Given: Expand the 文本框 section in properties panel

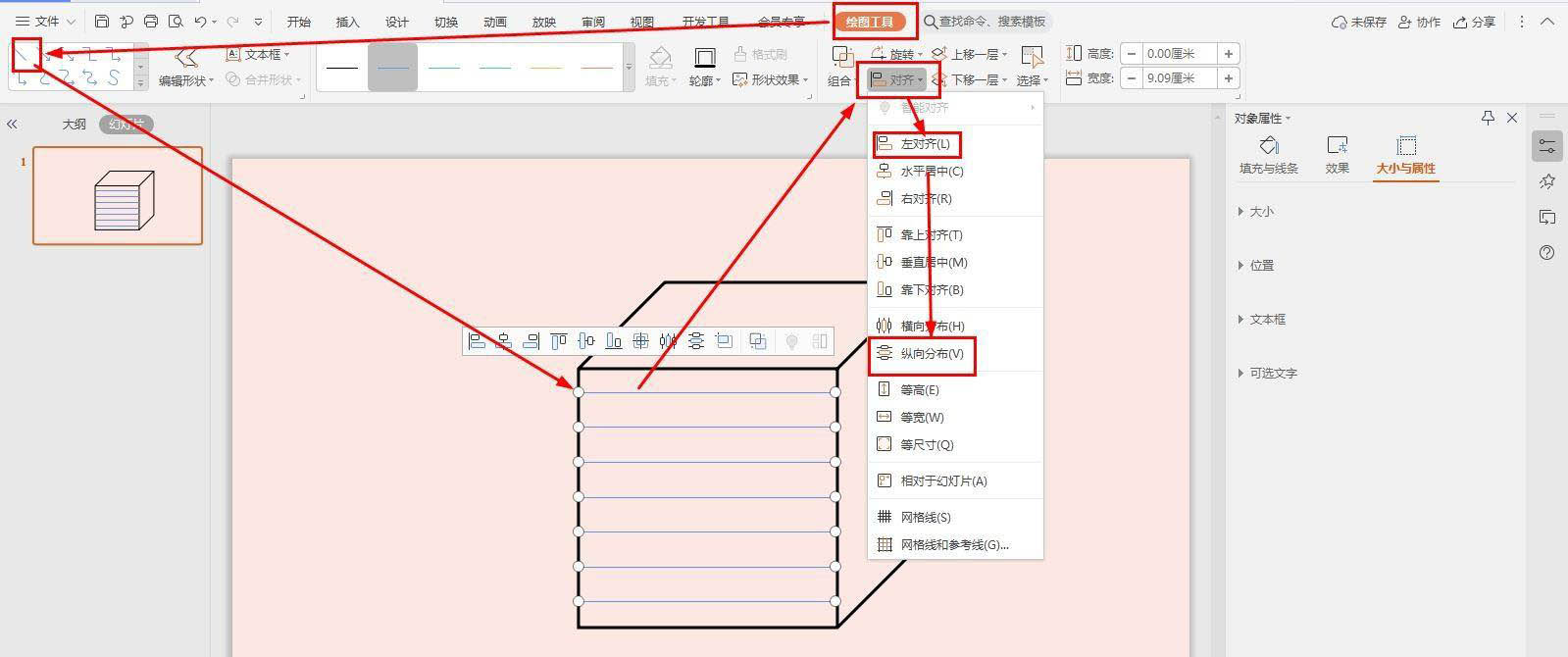Looking at the screenshot, I should click(1262, 320).
